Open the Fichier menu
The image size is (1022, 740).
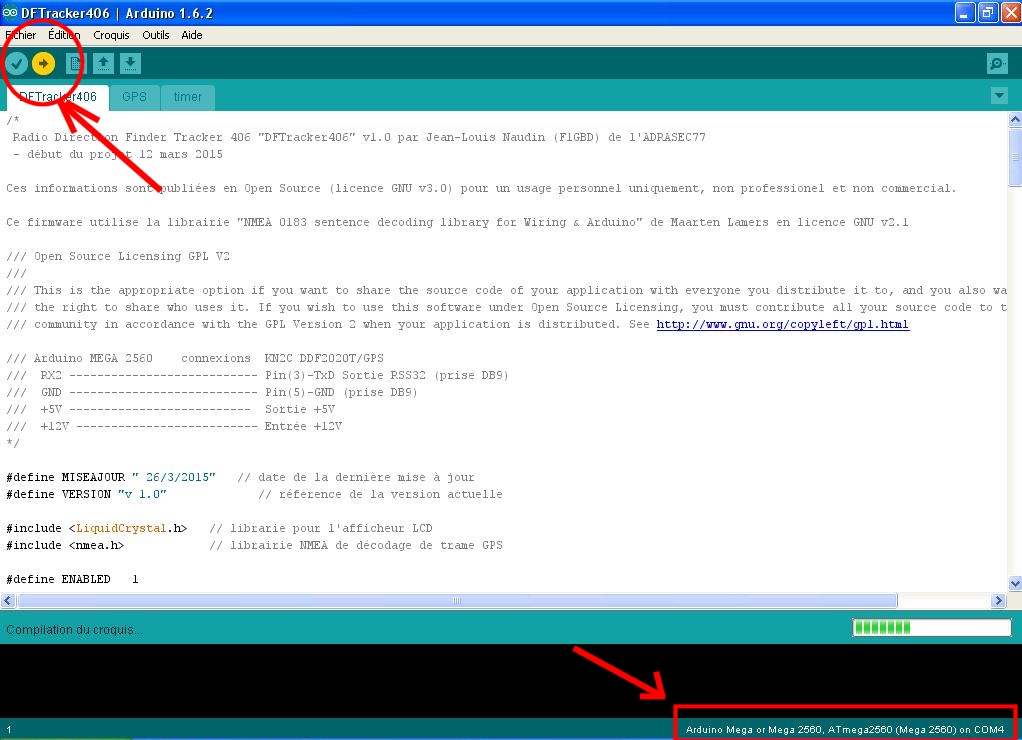(x=21, y=35)
